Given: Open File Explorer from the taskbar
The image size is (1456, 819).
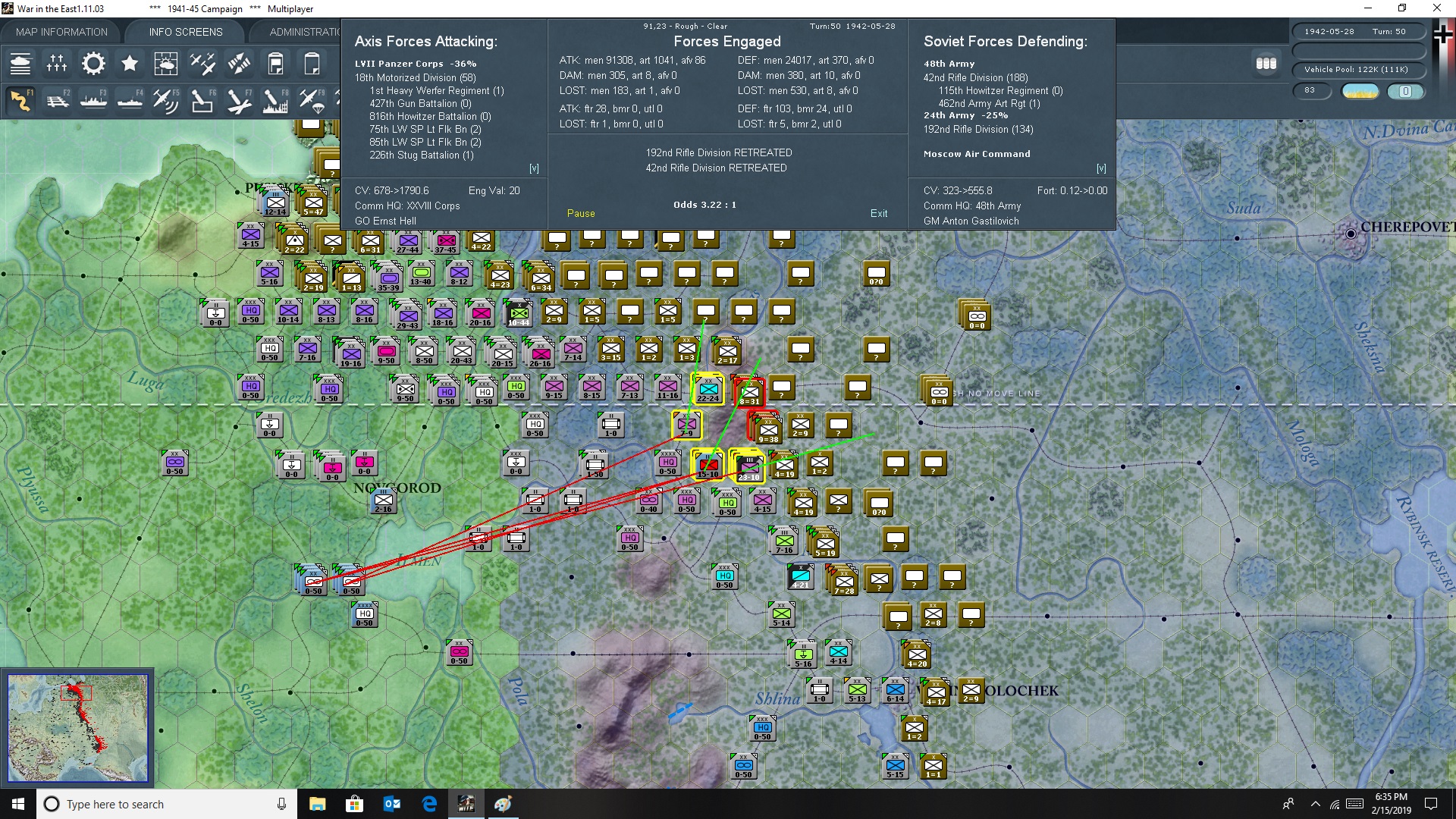Looking at the screenshot, I should (x=317, y=804).
